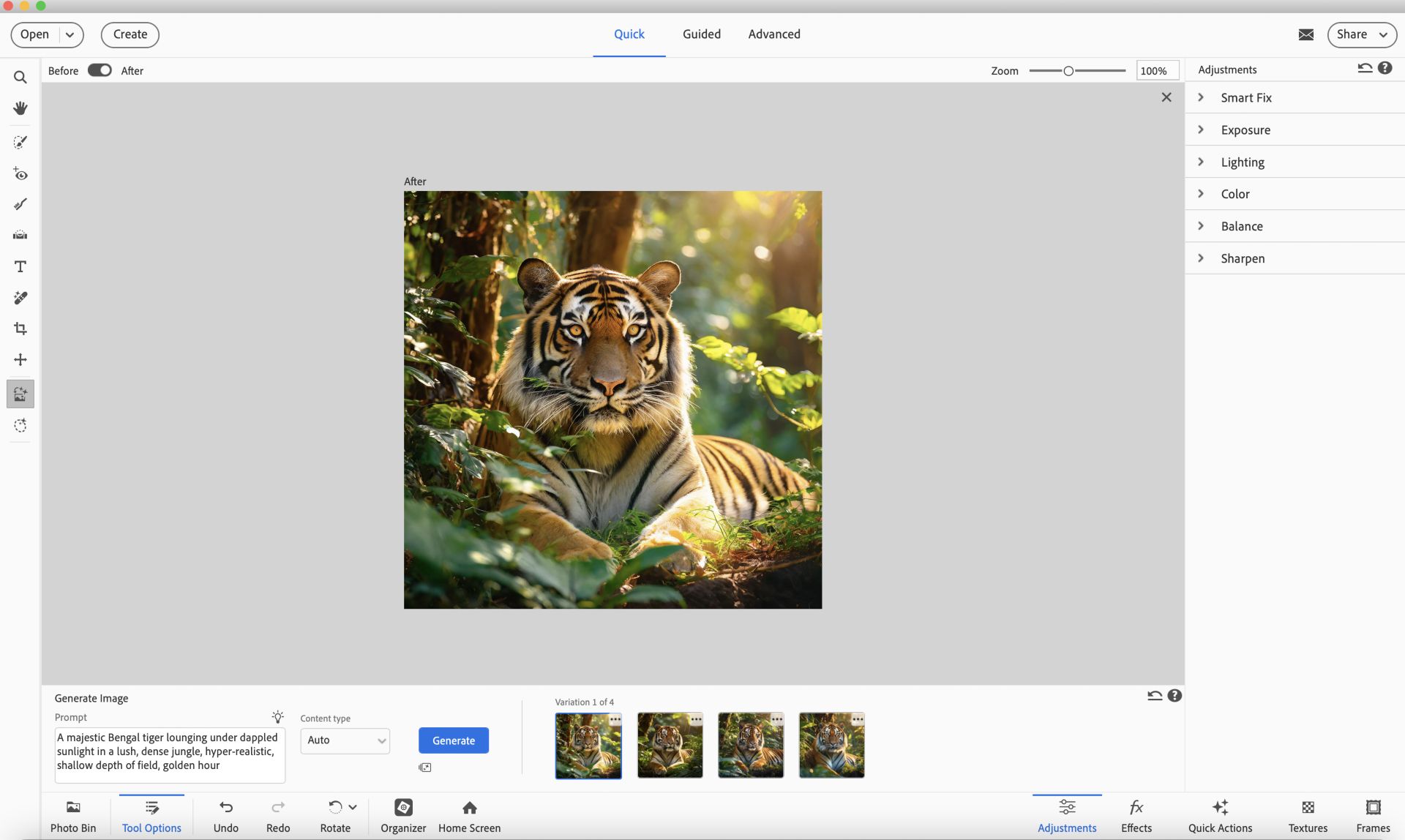Screen dimensions: 1405x840
Task: Select the Move tool
Action: click(20, 359)
